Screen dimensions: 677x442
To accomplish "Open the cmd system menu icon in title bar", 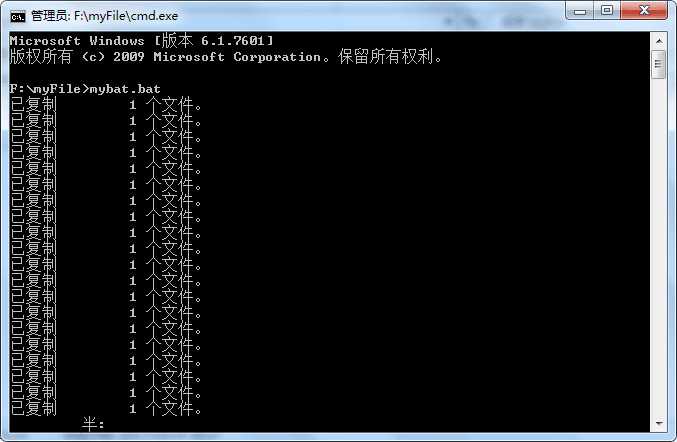I will tap(18, 16).
